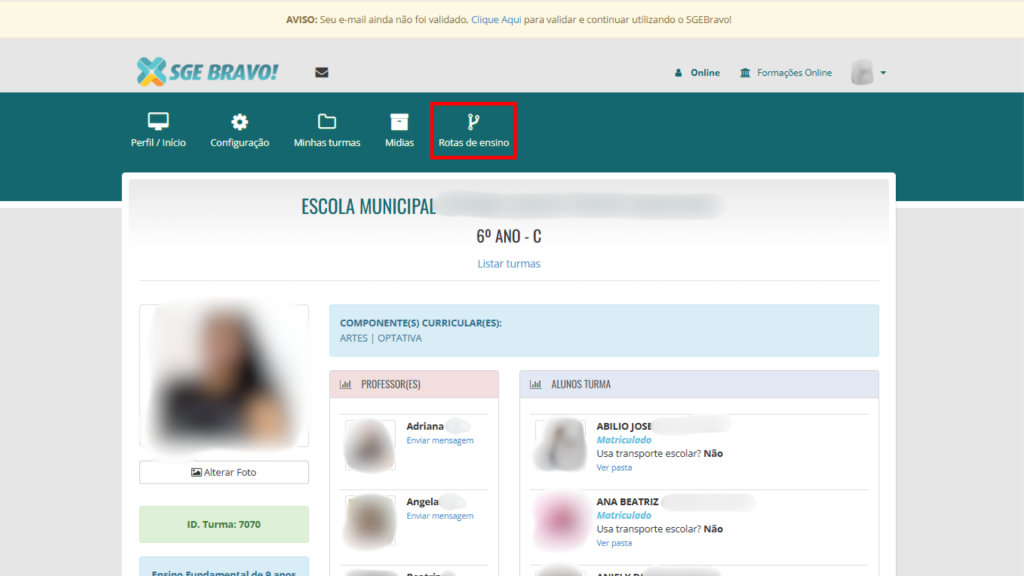1024x576 pixels.
Task: Open the Listar turmas link
Action: click(x=509, y=264)
